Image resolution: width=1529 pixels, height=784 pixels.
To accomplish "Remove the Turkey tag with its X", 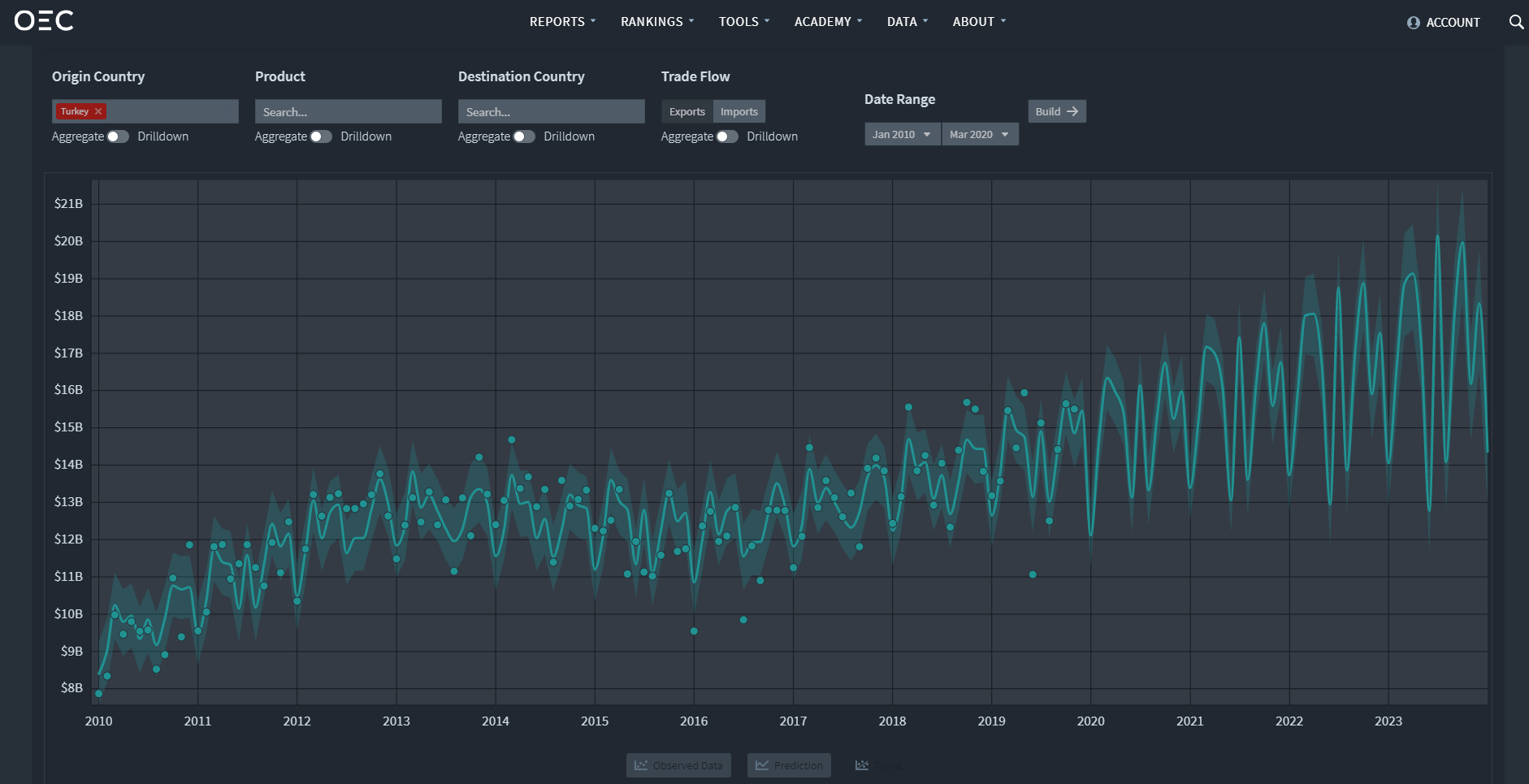I will coord(98,111).
